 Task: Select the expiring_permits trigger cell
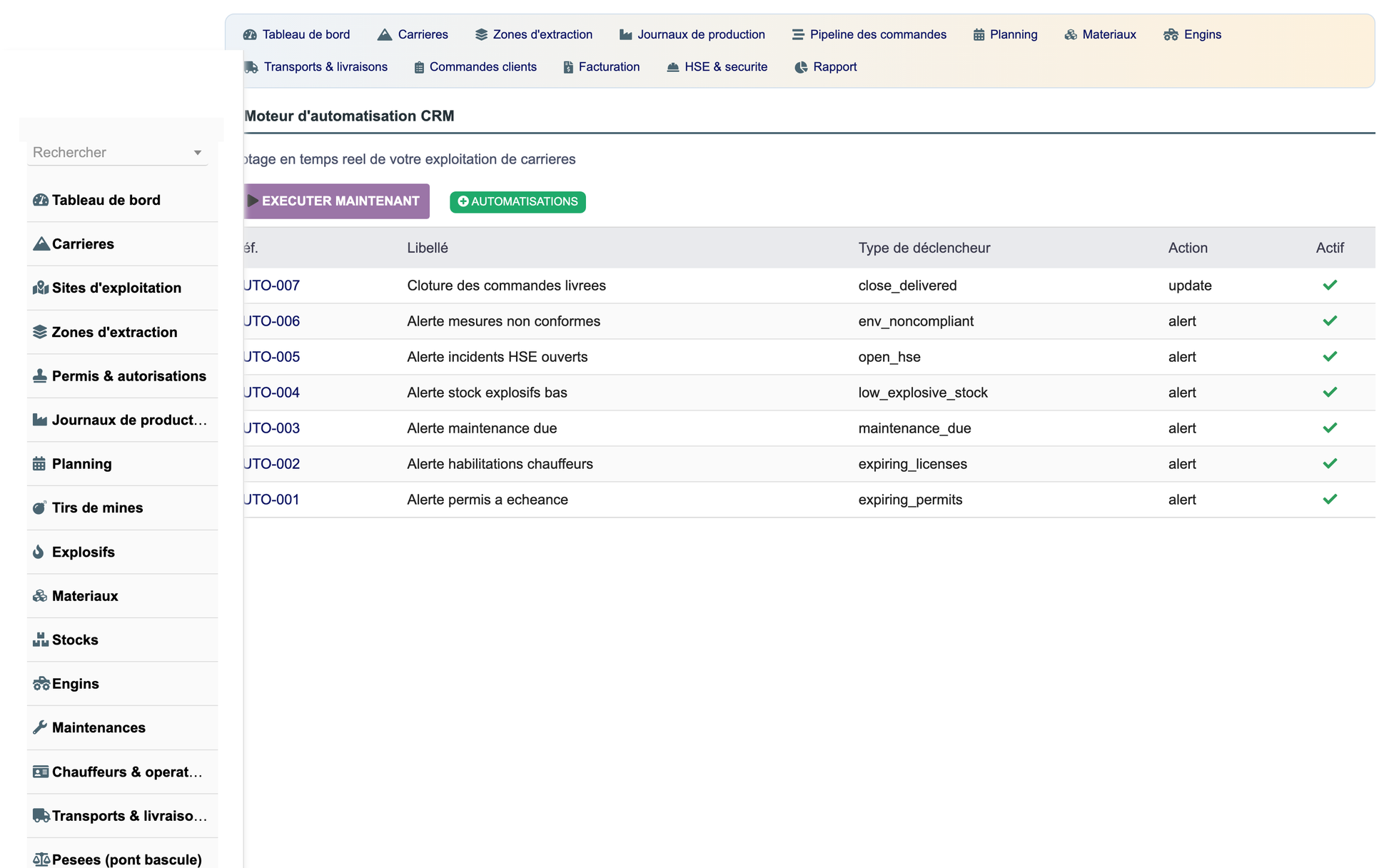pos(910,500)
